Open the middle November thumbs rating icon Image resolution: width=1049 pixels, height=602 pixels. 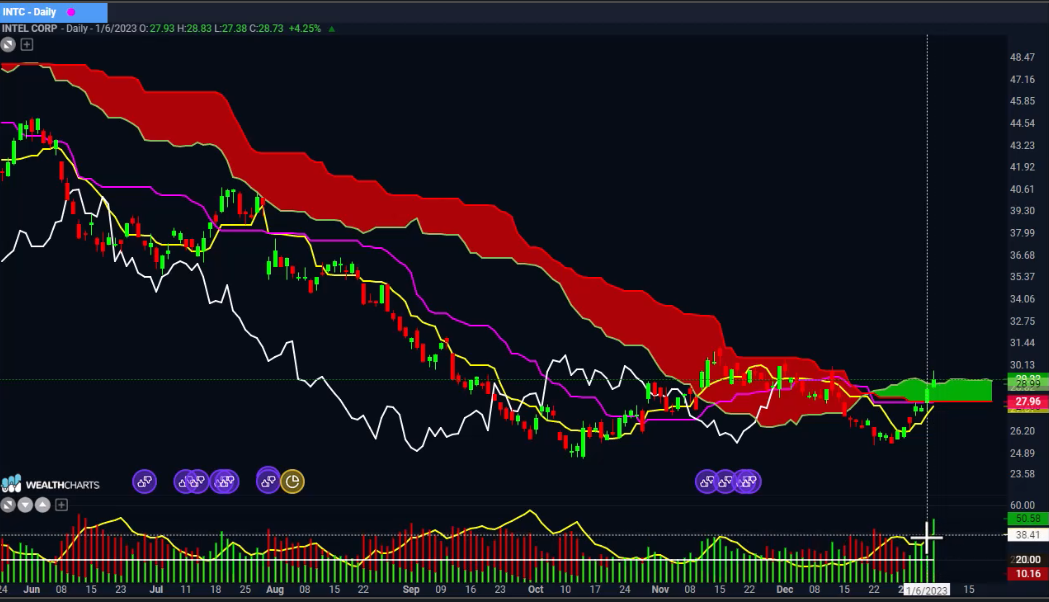click(726, 481)
